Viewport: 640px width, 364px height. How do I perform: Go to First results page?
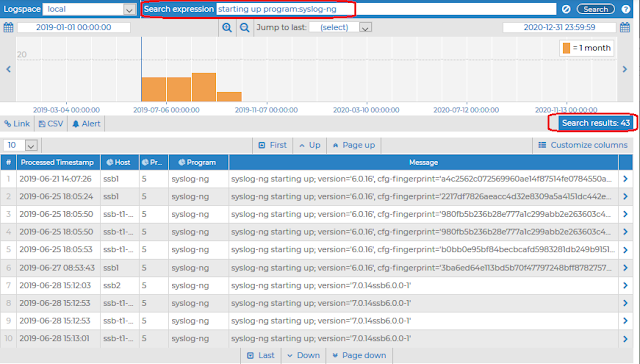(273, 145)
